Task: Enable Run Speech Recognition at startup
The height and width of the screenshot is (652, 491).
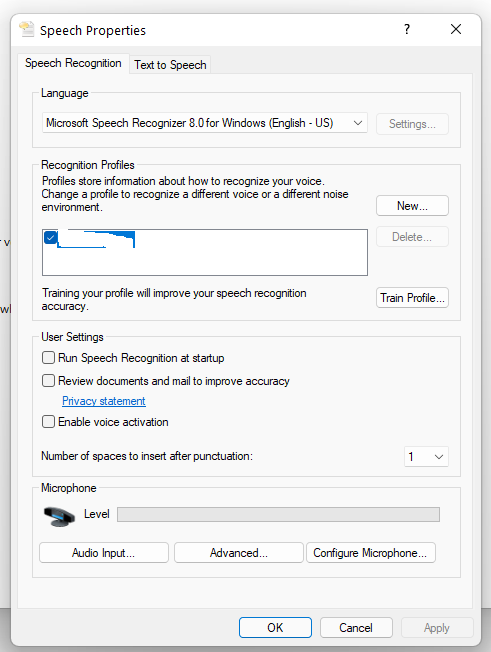Action: [x=48, y=358]
